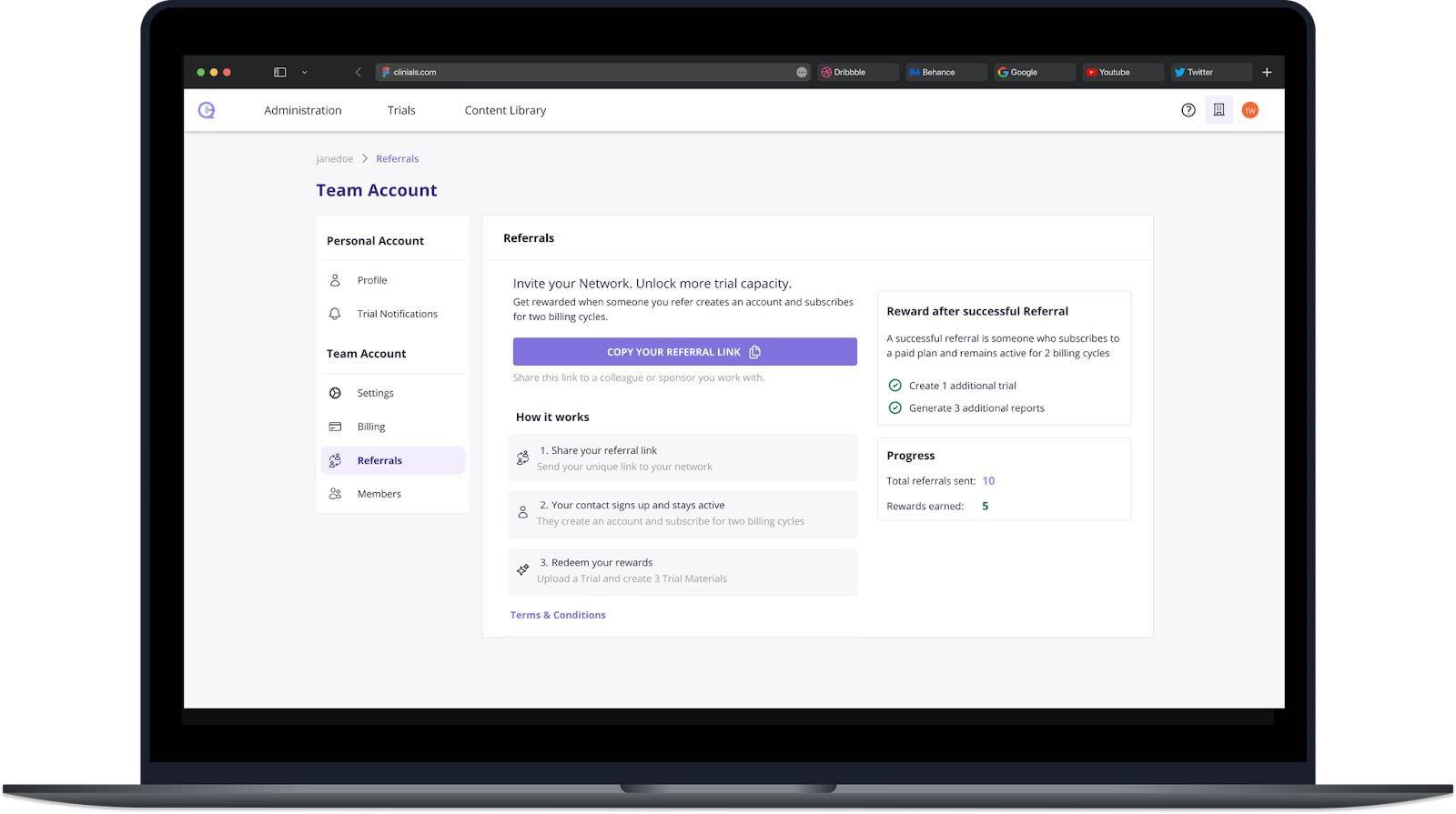Click the Settings gear icon in sidebar
The width and height of the screenshot is (1456, 814).
pos(335,393)
